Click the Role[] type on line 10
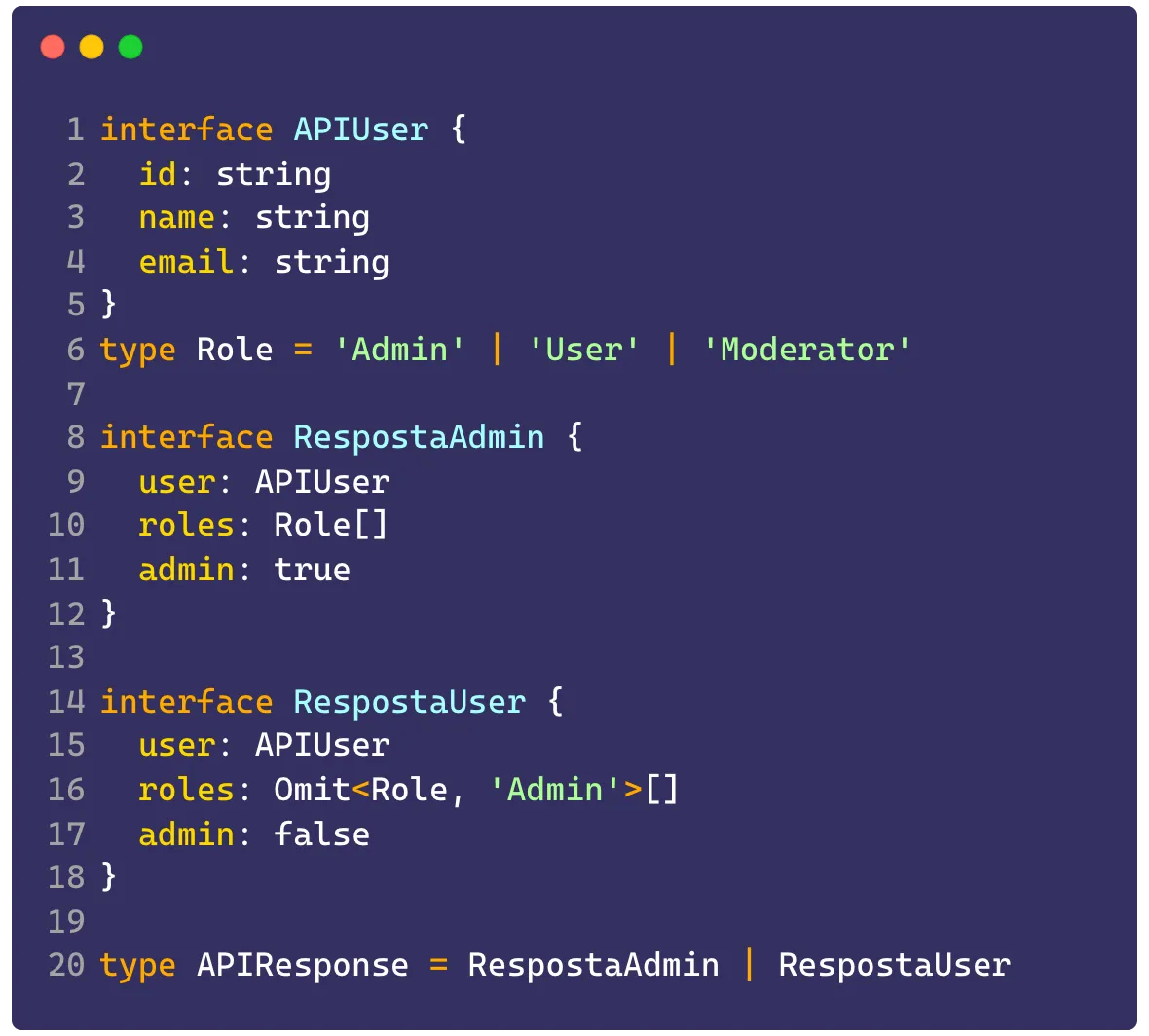Image resolution: width=1149 pixels, height=1036 pixels. (331, 526)
